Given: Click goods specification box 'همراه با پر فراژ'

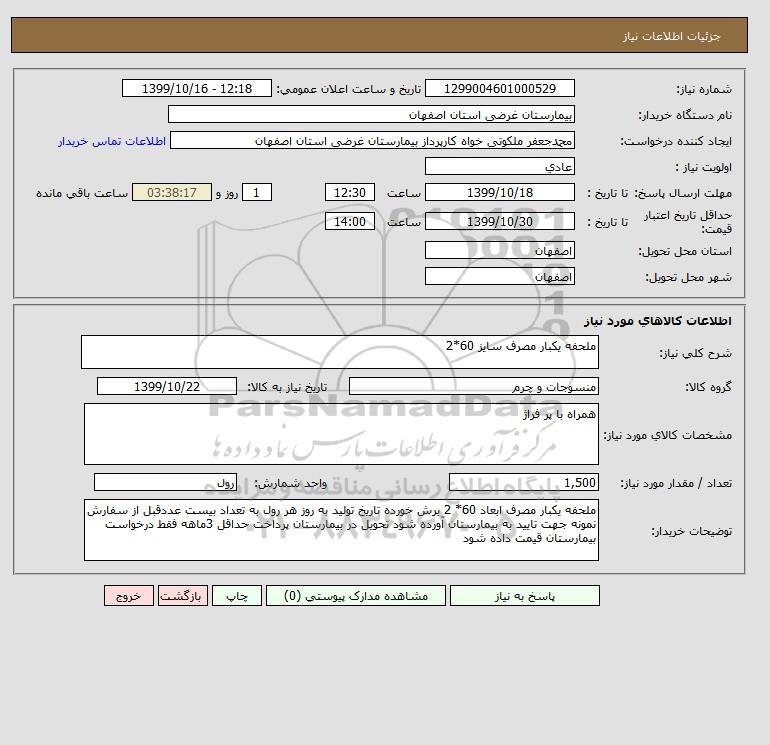Looking at the screenshot, I should (x=341, y=434).
